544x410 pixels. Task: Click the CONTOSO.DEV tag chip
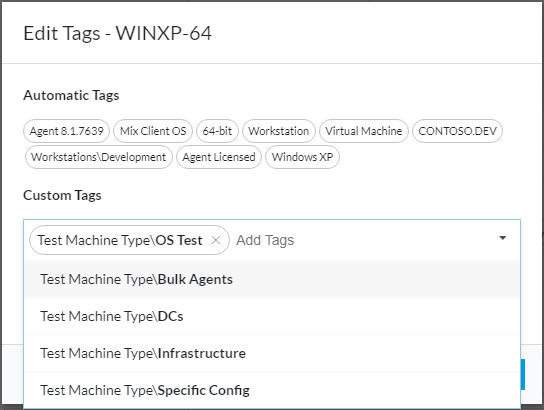[458, 131]
